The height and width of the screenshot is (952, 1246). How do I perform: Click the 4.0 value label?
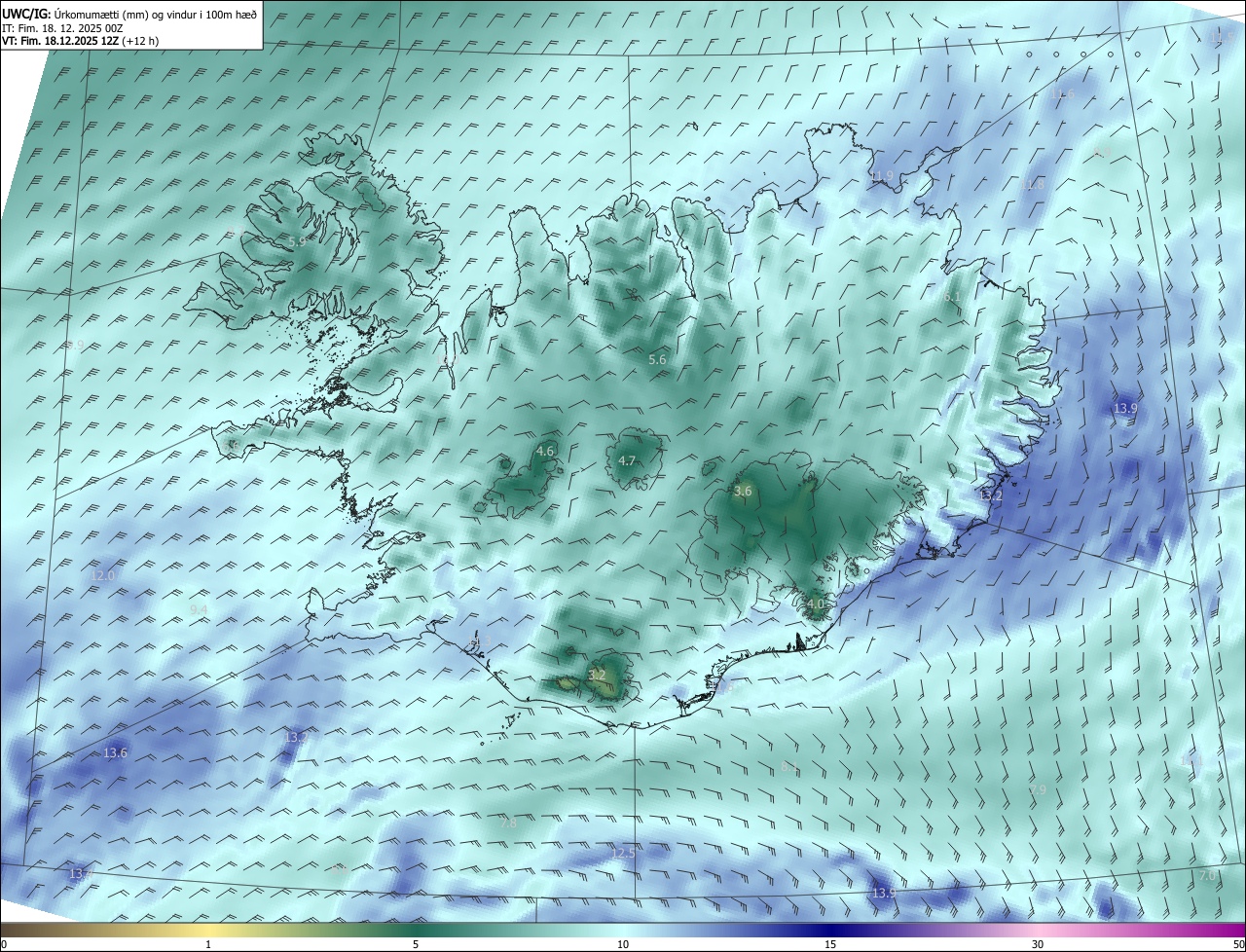click(x=816, y=604)
